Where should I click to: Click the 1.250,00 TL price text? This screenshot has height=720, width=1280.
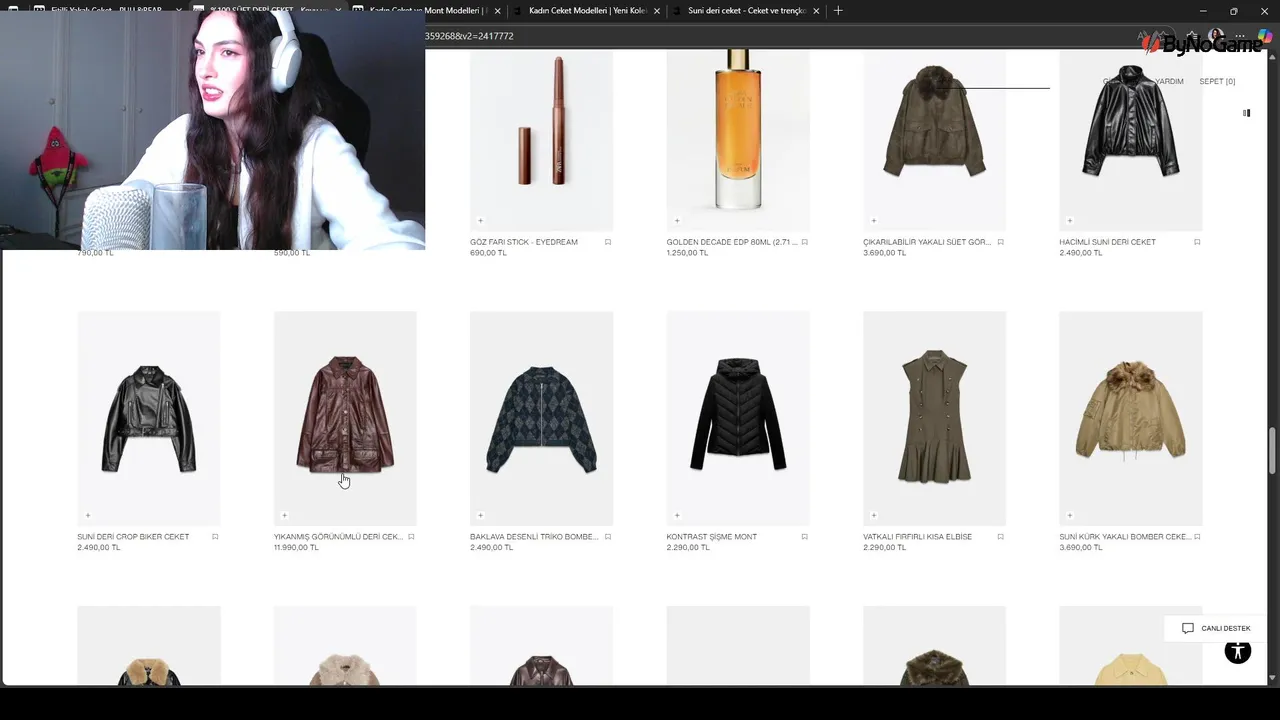[687, 253]
